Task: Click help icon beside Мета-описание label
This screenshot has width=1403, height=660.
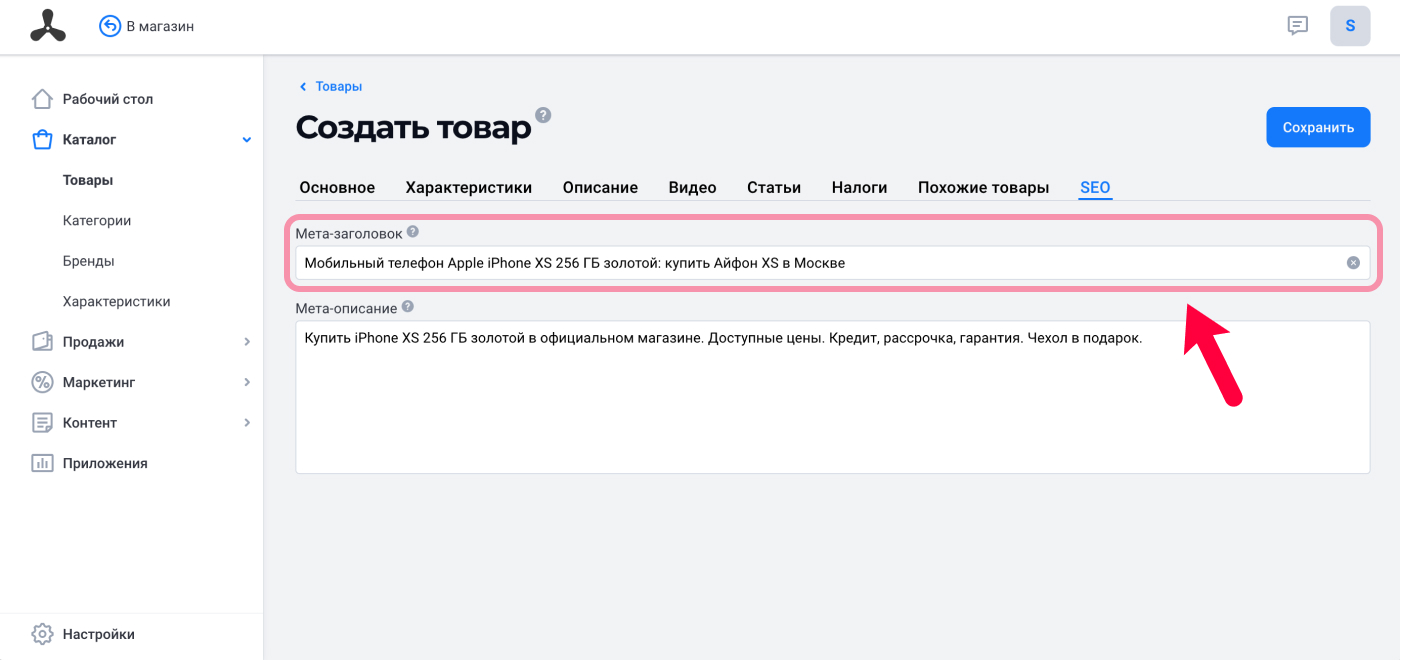Action: (407, 307)
